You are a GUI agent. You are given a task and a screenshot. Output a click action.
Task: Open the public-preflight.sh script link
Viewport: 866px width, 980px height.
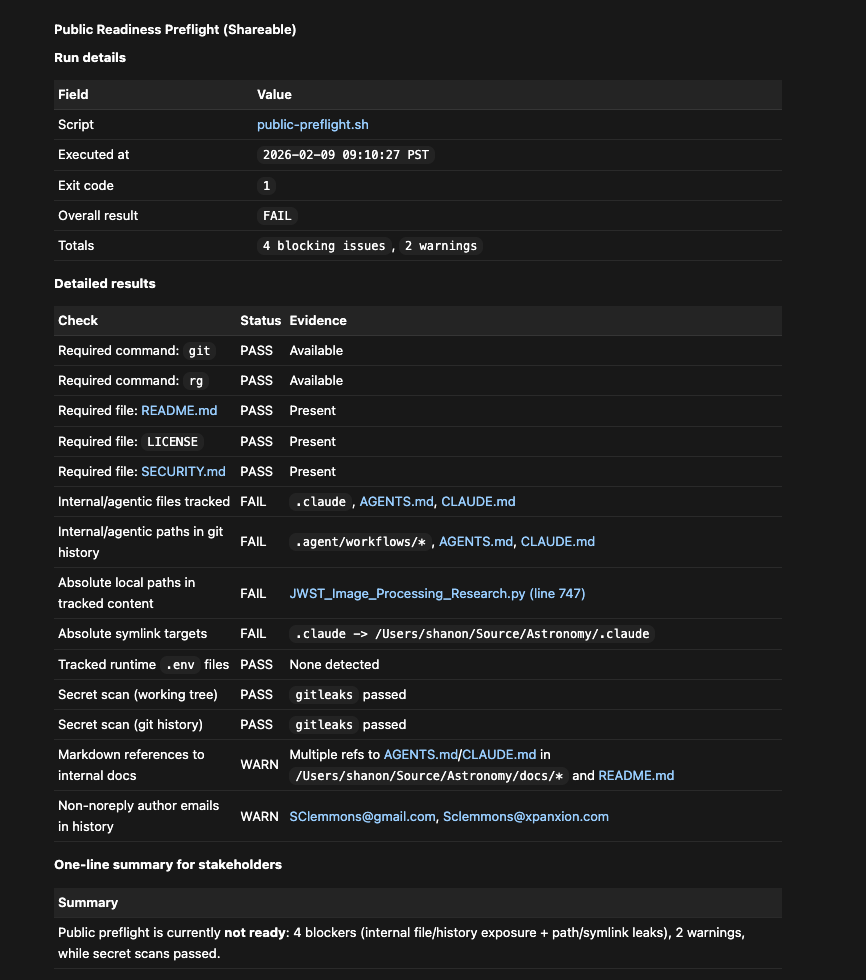point(312,124)
